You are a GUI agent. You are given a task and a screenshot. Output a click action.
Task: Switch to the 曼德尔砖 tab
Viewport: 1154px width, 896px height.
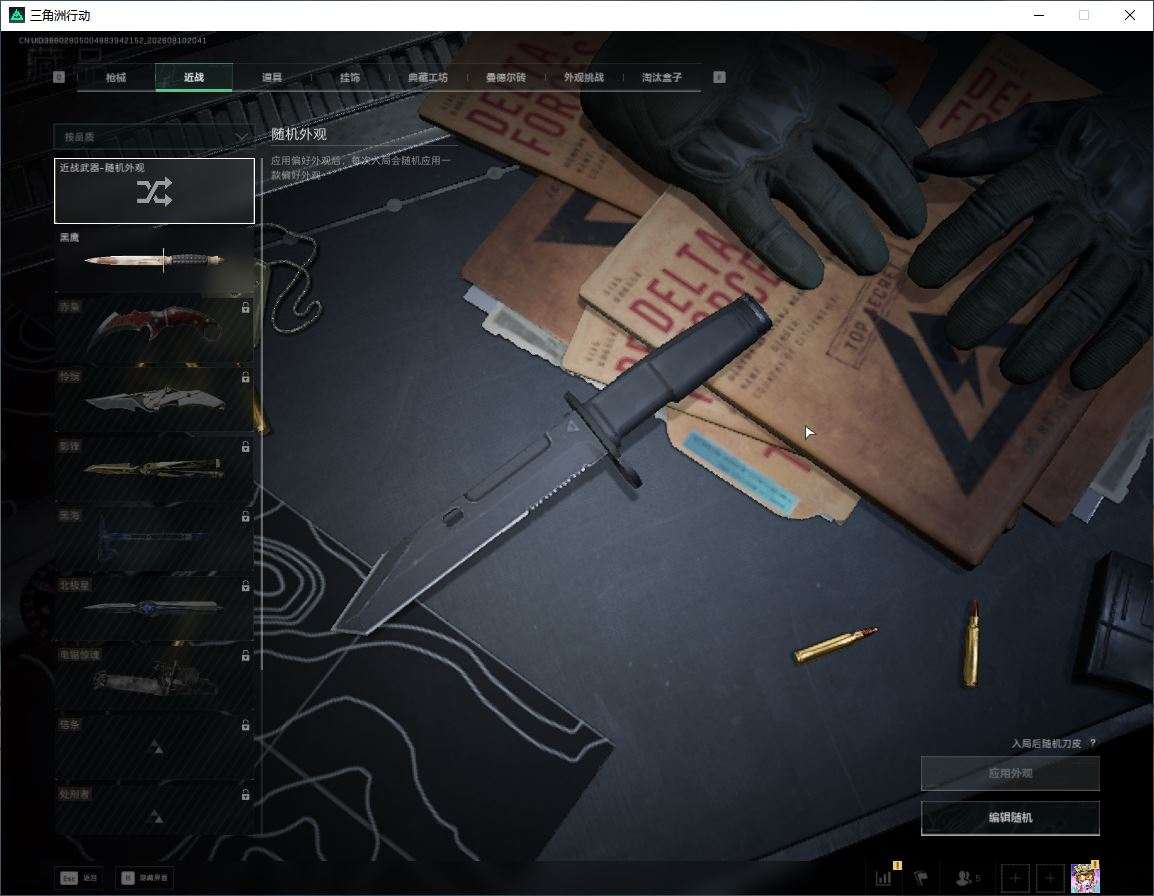[x=506, y=77]
